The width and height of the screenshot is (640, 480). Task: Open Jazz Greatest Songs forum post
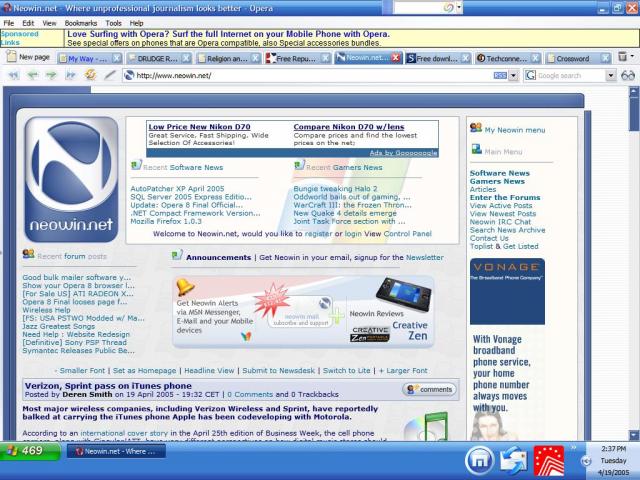(58, 327)
